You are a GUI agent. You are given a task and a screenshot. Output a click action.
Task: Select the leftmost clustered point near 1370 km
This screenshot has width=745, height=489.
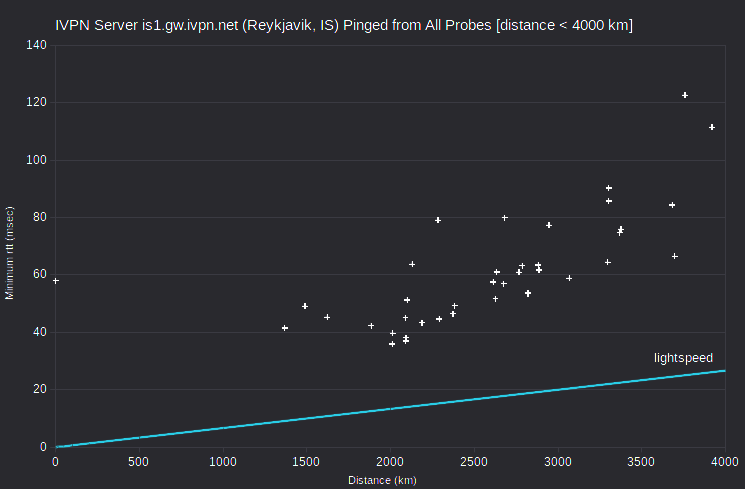(x=285, y=328)
